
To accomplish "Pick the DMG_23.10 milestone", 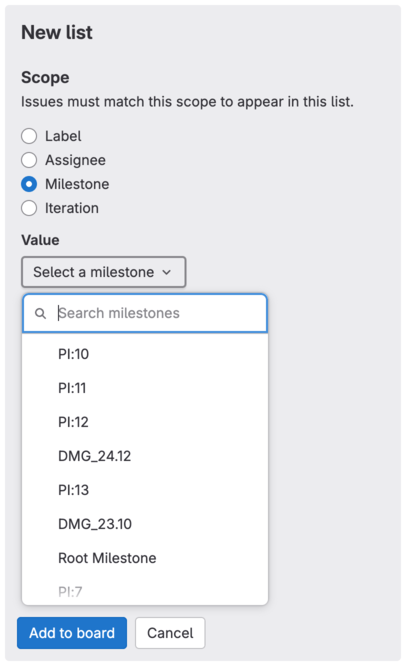I will coord(145,524).
